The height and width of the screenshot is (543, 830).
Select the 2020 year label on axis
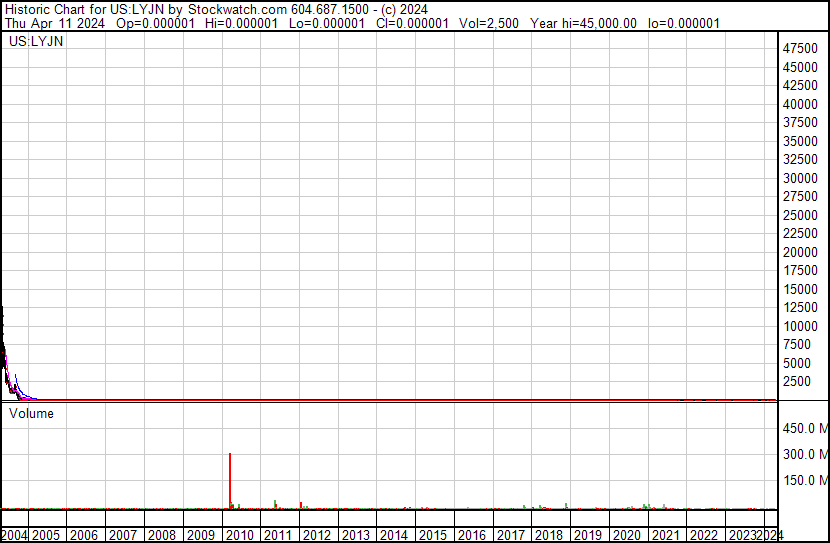627,535
